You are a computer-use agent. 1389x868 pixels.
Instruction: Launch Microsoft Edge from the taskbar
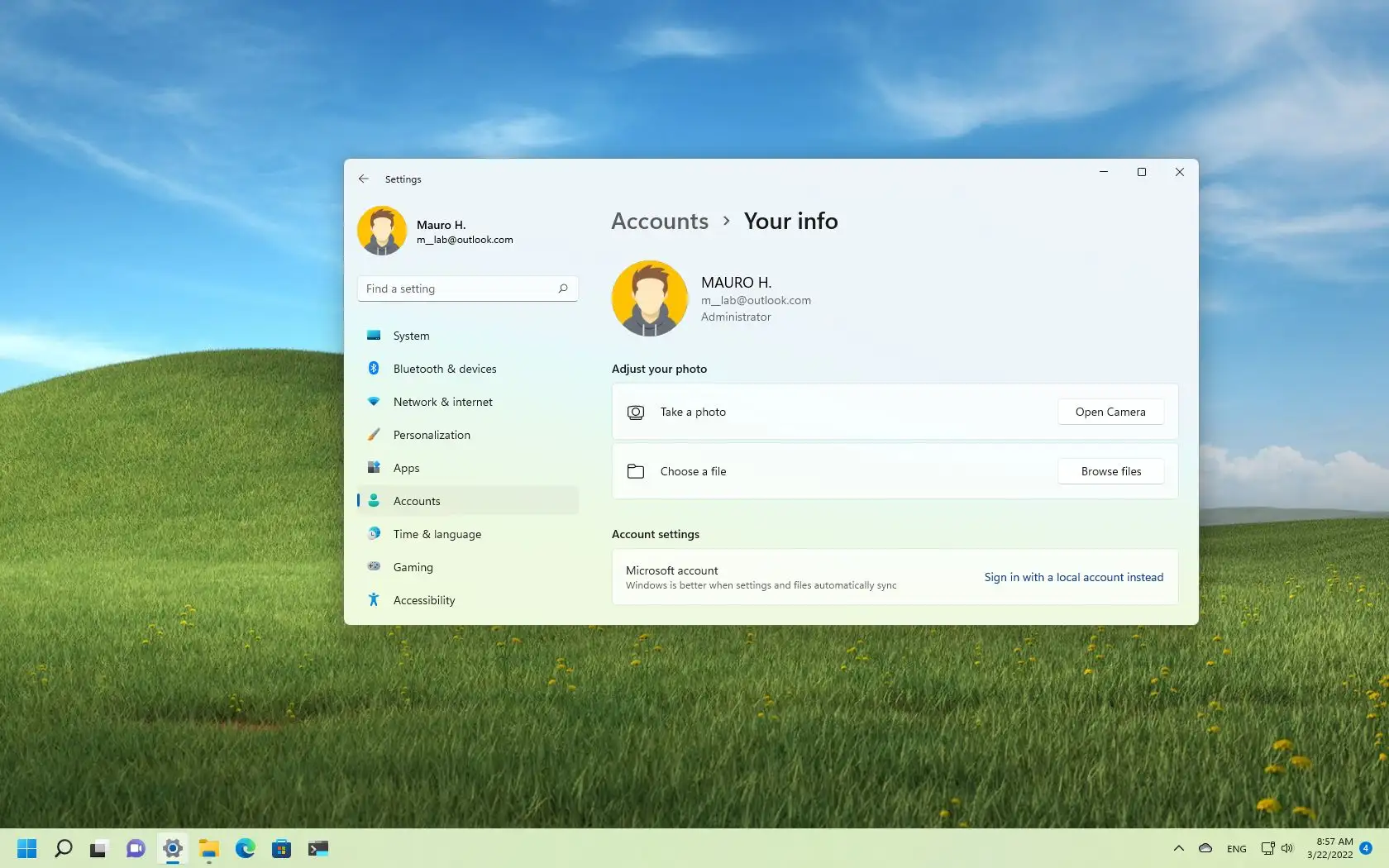245,848
